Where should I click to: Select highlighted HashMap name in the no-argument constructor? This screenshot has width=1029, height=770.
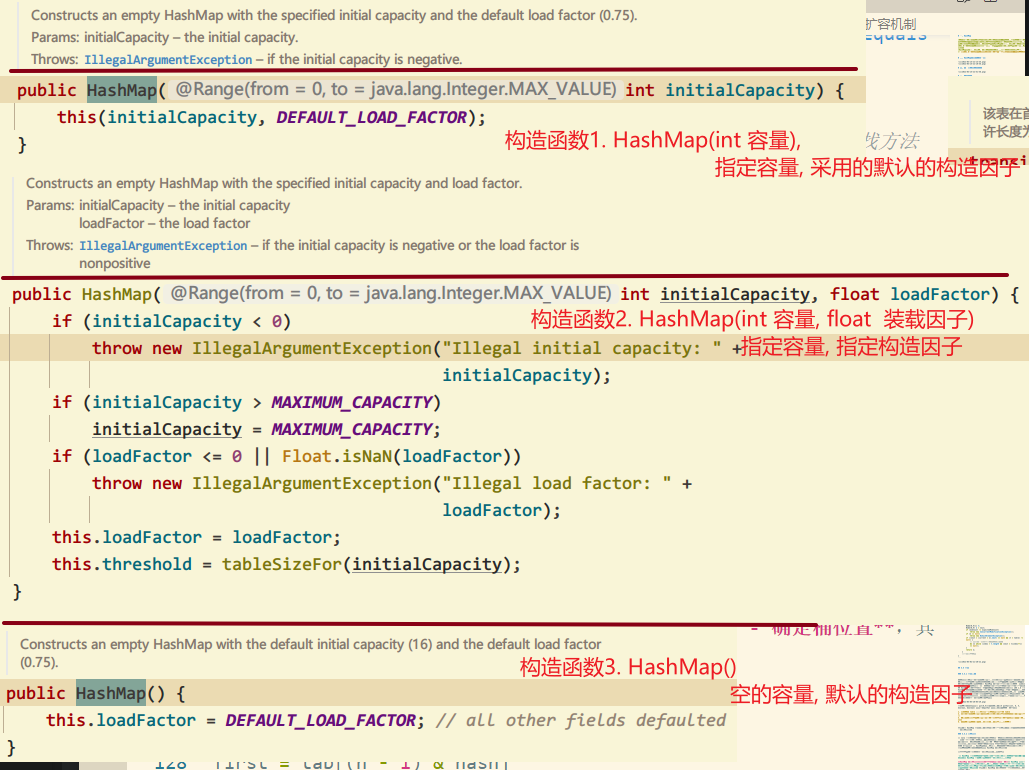point(111,693)
